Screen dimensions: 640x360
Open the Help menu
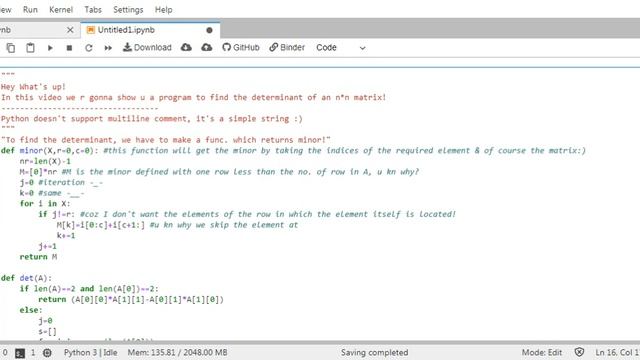tap(164, 9)
